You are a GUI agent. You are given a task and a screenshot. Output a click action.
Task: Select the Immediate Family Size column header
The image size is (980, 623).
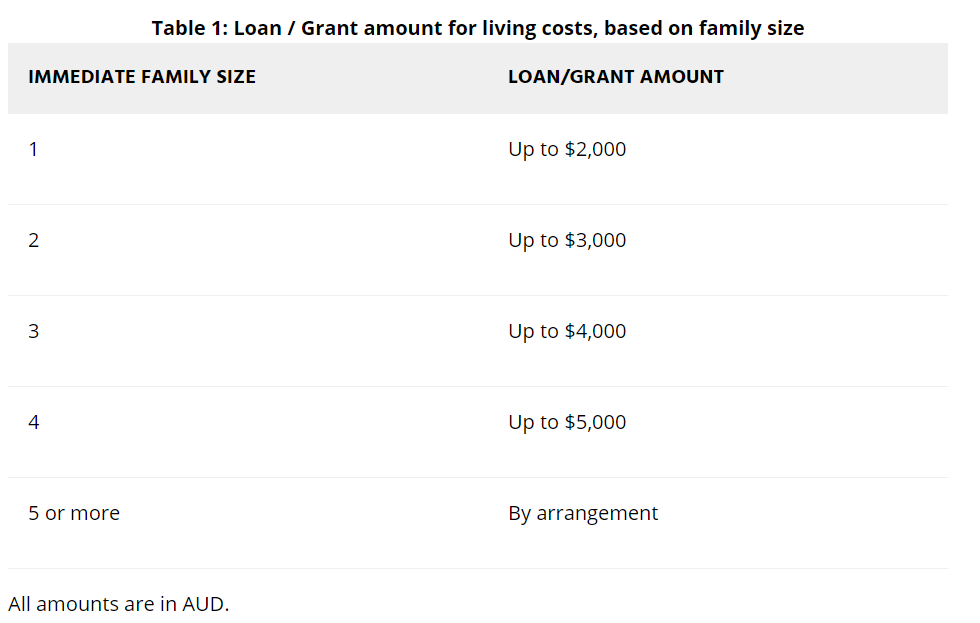(x=142, y=77)
